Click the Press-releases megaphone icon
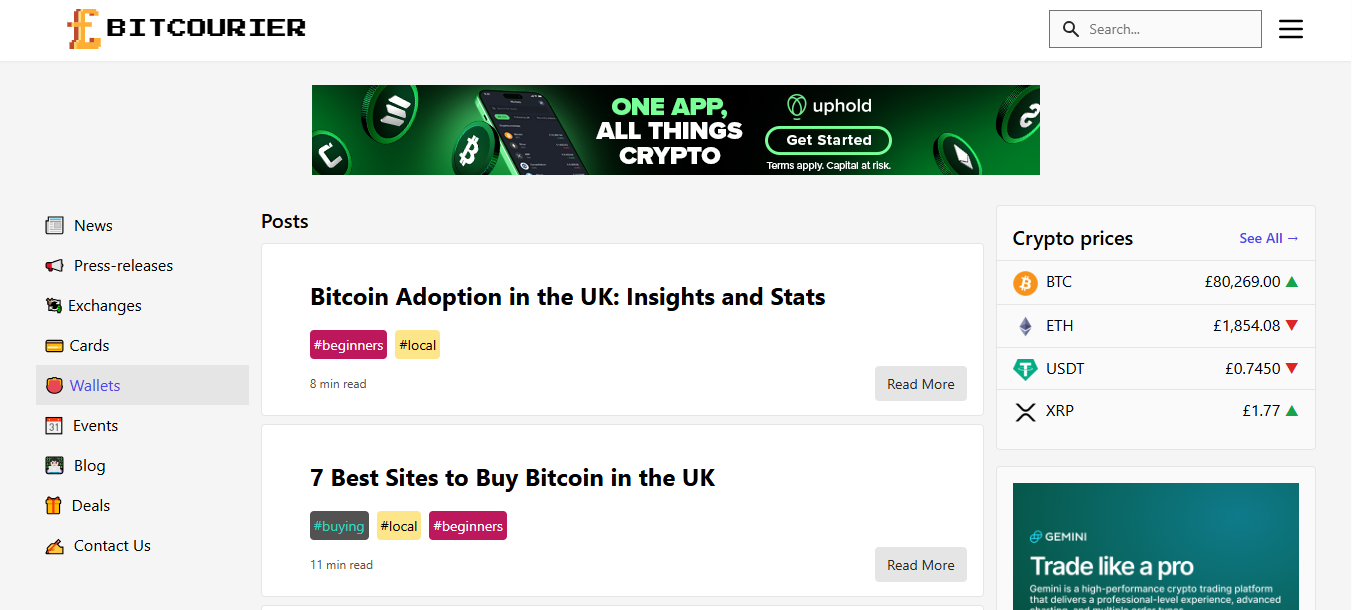 [54, 266]
